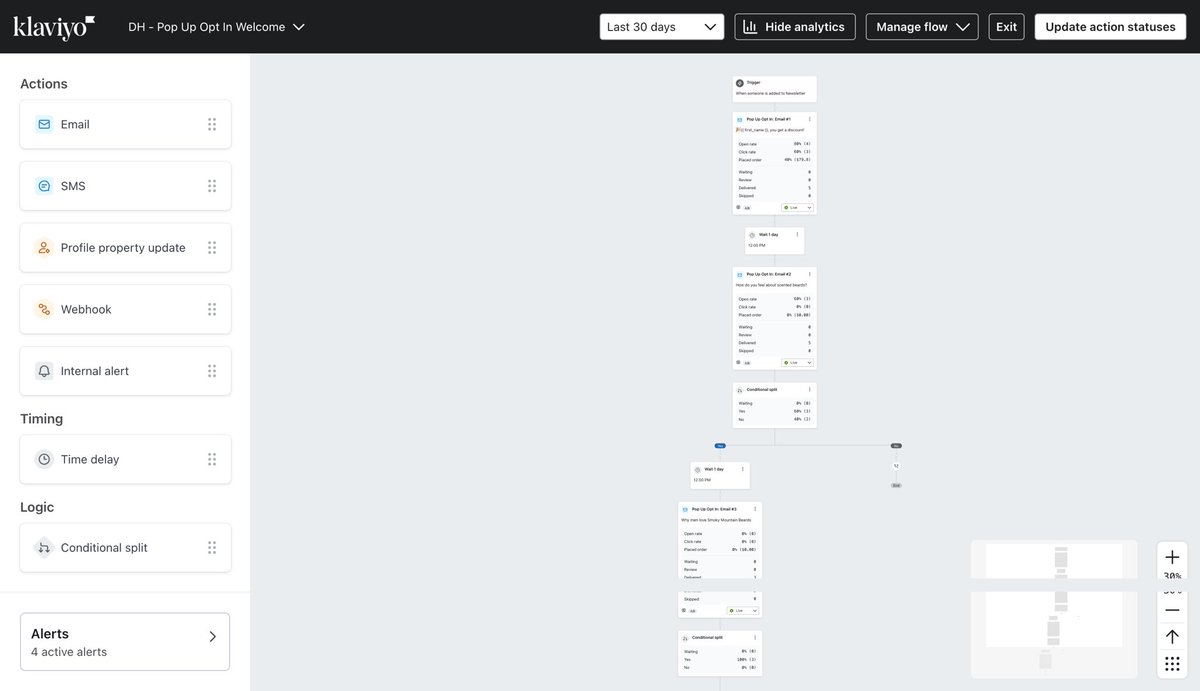Click the Exit button
The image size is (1200, 691).
coord(1007,27)
